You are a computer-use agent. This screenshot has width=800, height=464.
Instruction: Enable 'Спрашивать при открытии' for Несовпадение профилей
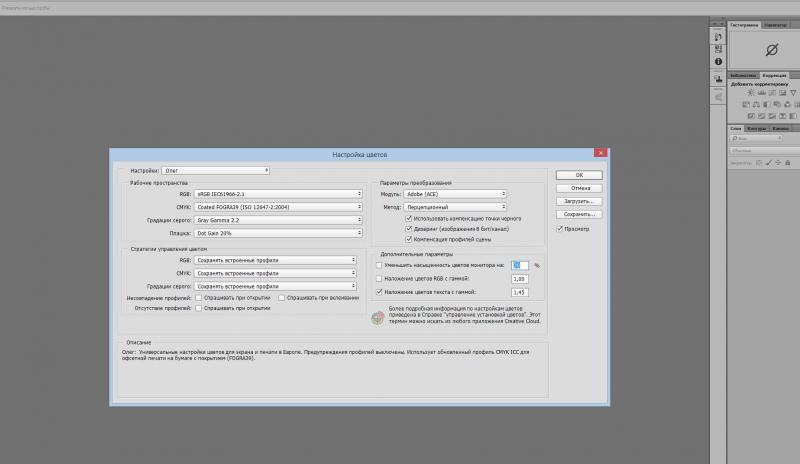point(198,298)
